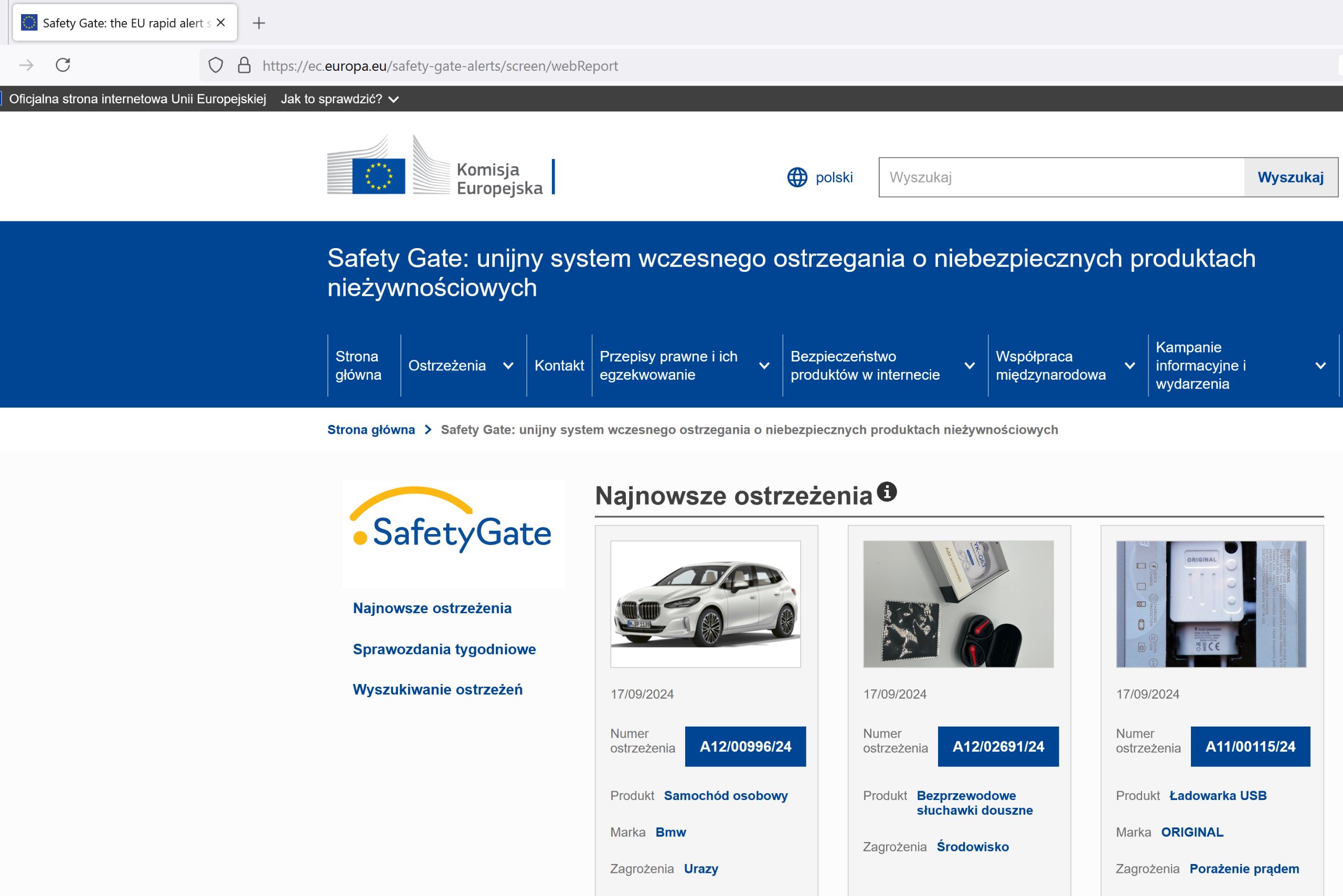Click 'Oficjalna strona internetowa Unii Europejskiej' text
Image resolution: width=1343 pixels, height=896 pixels.
(x=138, y=99)
